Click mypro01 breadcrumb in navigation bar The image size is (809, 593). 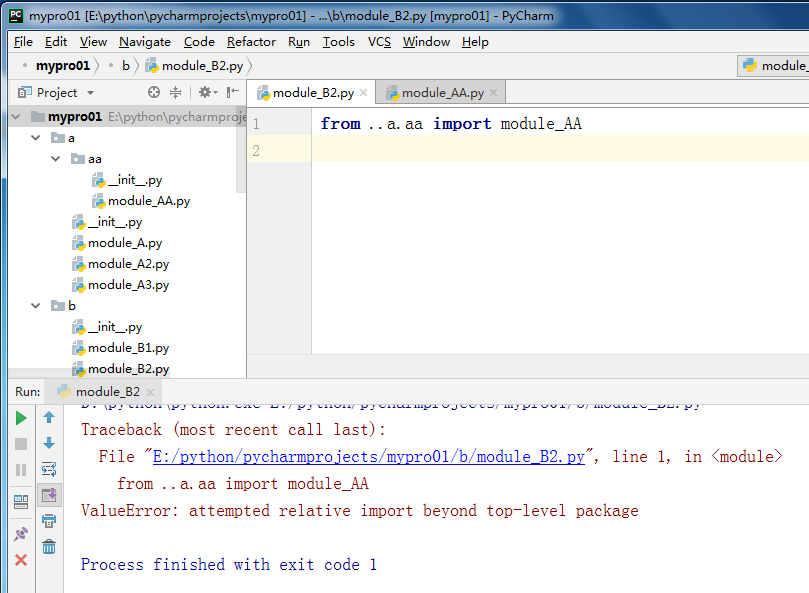point(63,66)
